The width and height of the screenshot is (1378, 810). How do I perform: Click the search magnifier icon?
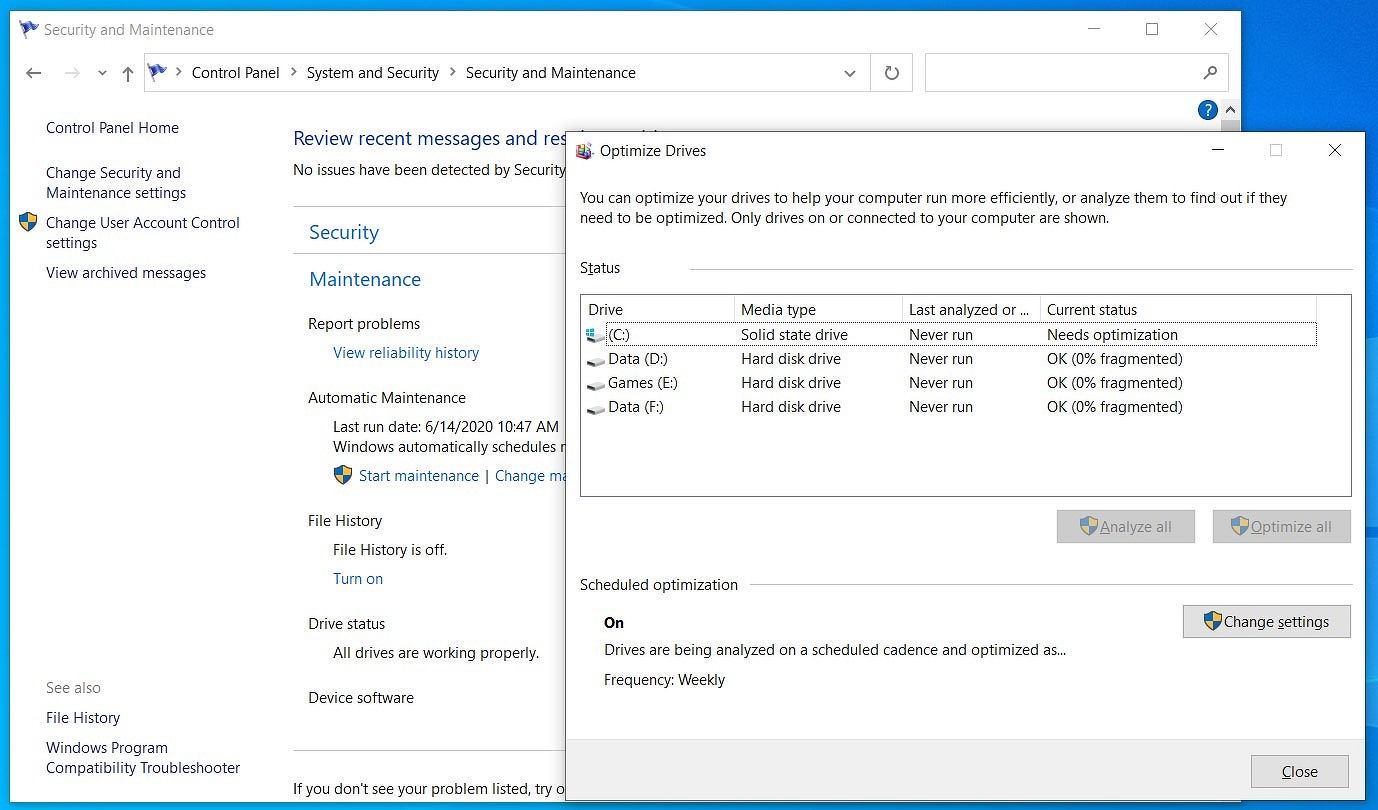[x=1210, y=73]
